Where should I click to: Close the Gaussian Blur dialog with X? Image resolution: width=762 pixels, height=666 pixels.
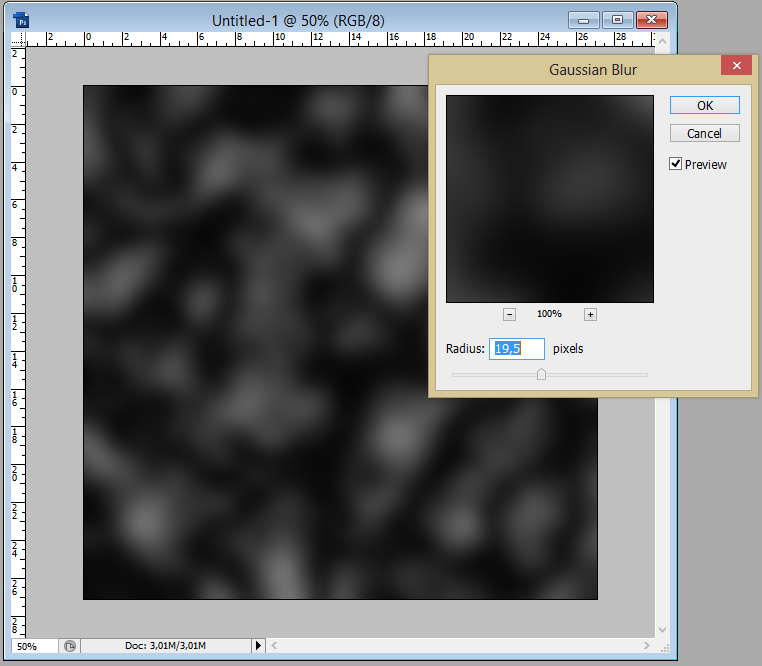pyautogui.click(x=736, y=66)
